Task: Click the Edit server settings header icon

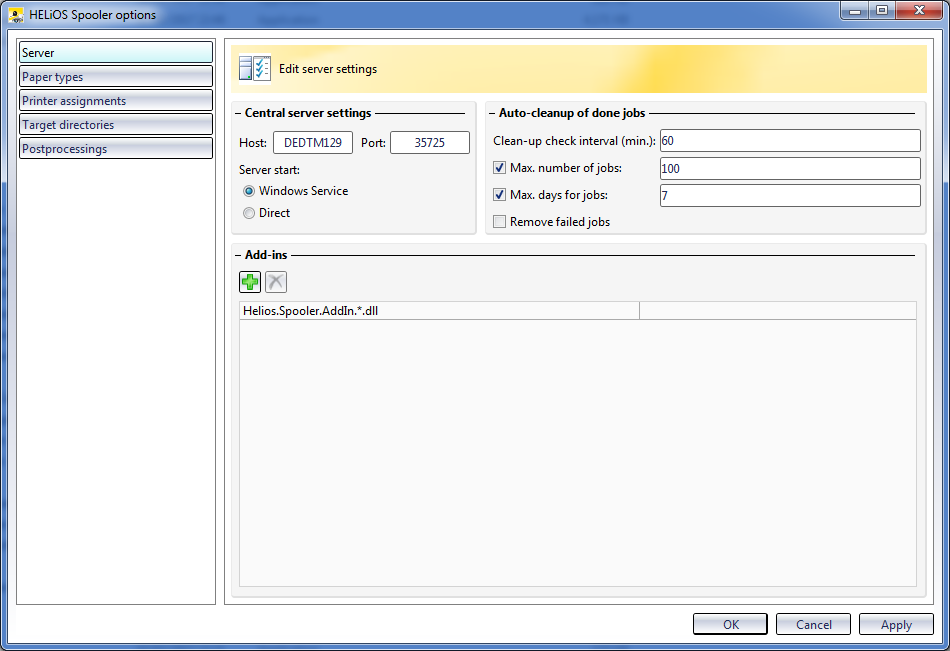Action: click(254, 68)
